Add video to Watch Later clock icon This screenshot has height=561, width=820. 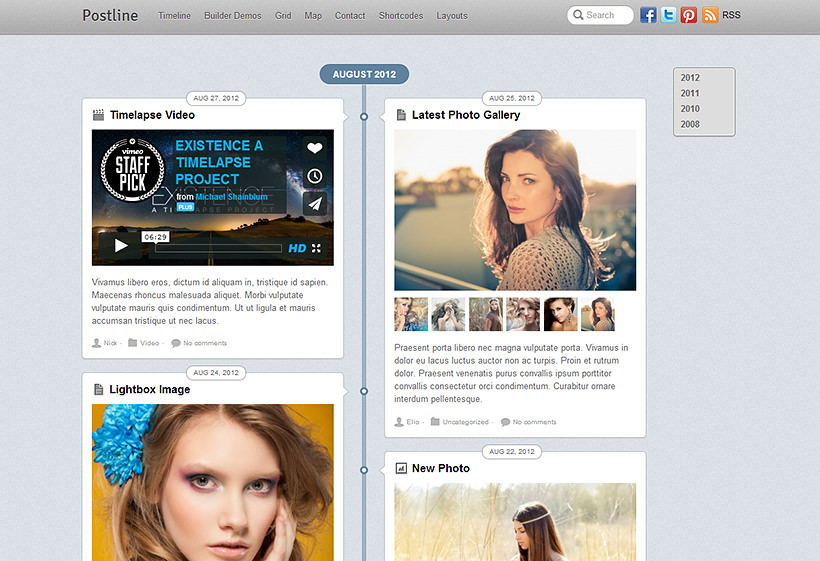[315, 176]
